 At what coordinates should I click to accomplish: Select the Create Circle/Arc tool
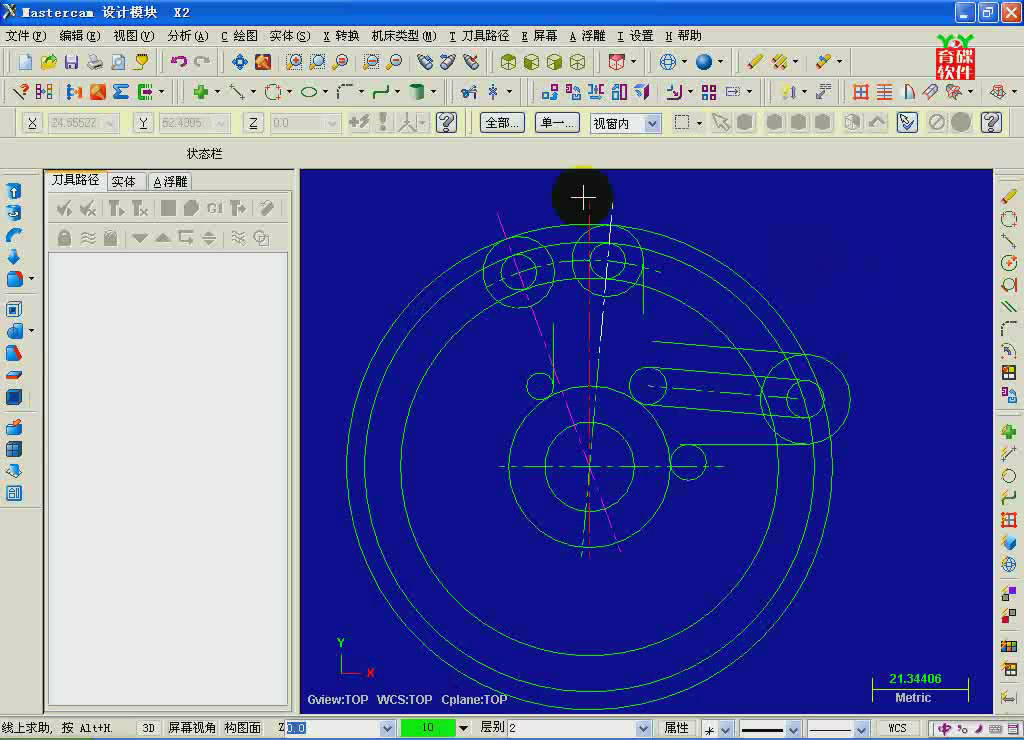[x=273, y=92]
